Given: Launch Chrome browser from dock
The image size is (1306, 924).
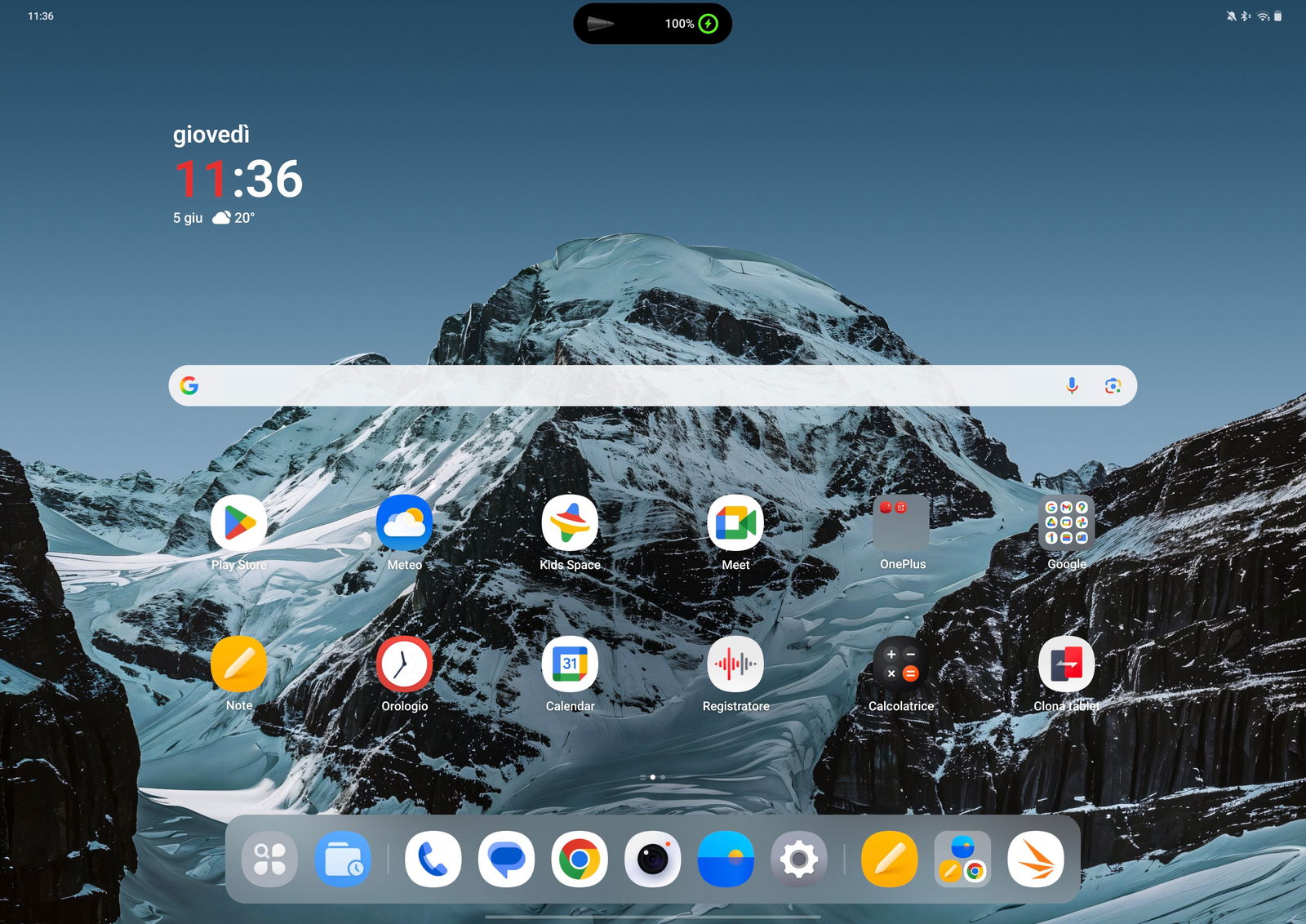Looking at the screenshot, I should (580, 859).
